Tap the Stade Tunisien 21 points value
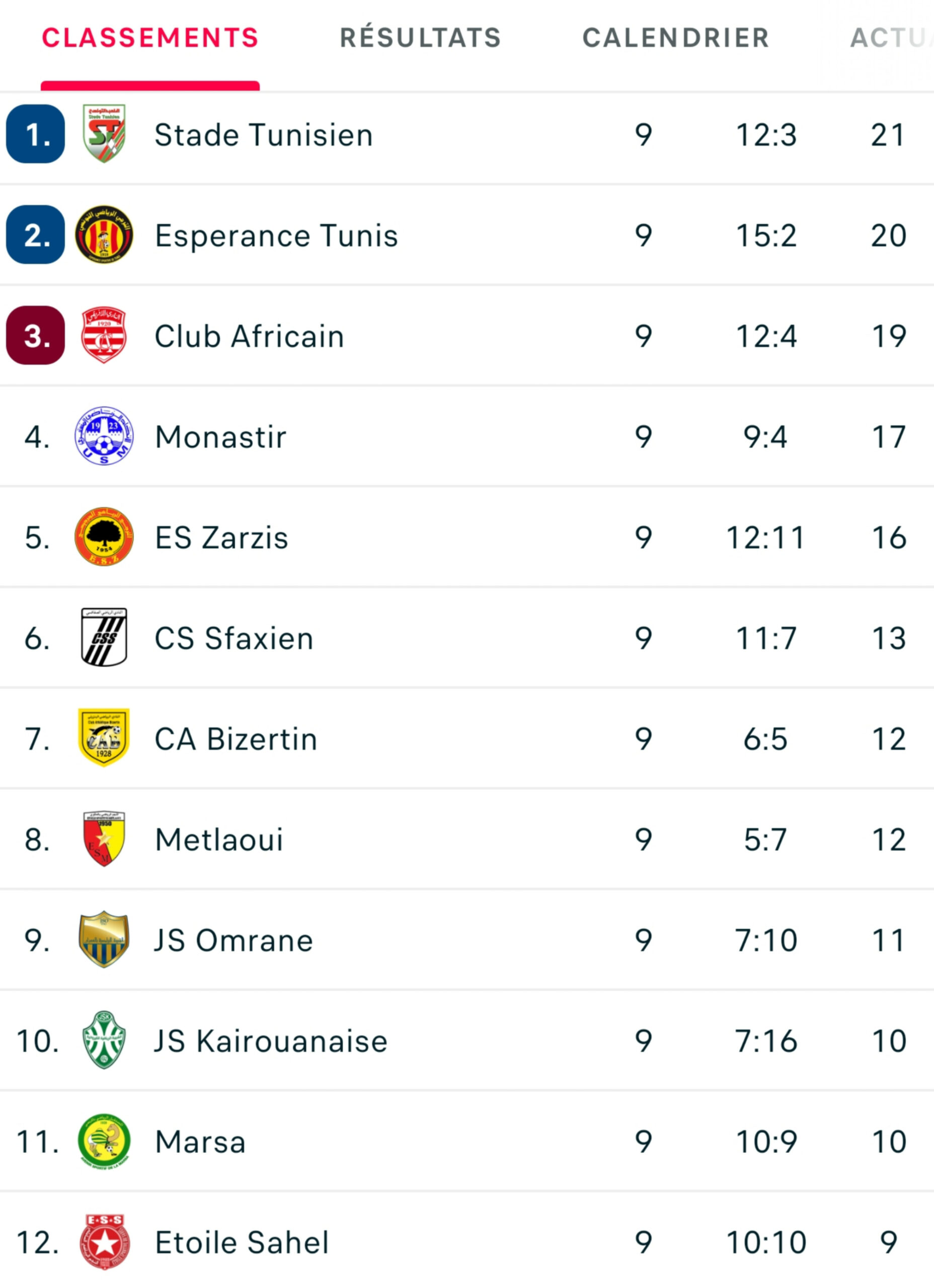This screenshot has height=1288, width=934. 888,135
